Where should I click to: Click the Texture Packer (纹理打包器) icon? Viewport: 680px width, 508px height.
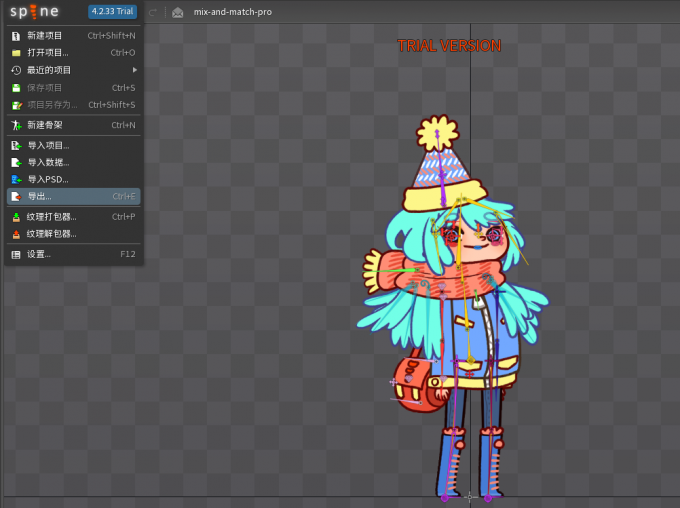(x=16, y=217)
